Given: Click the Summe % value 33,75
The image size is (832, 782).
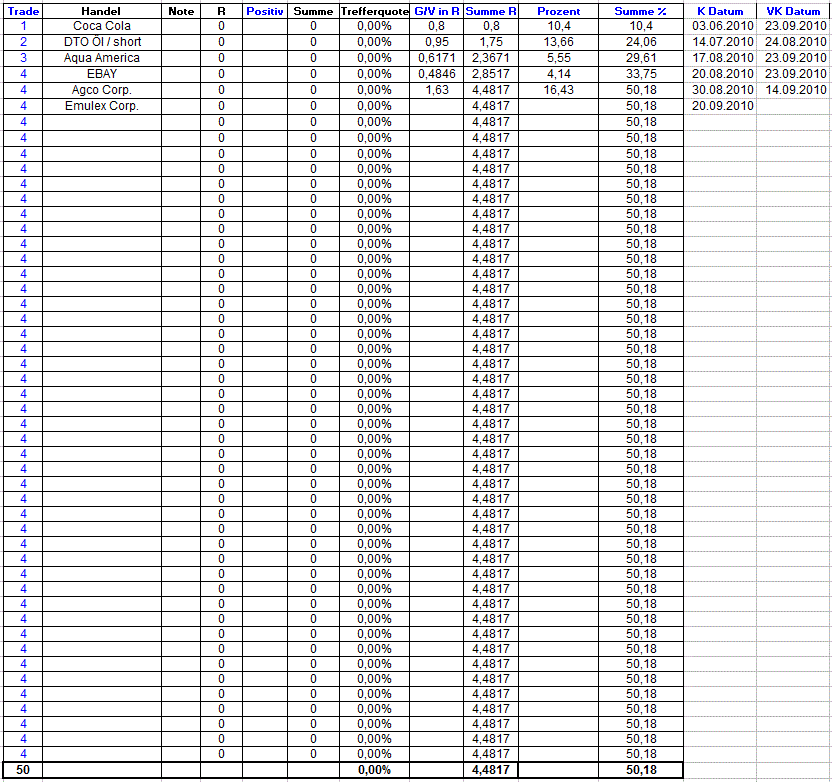Looking at the screenshot, I should pyautogui.click(x=641, y=74).
